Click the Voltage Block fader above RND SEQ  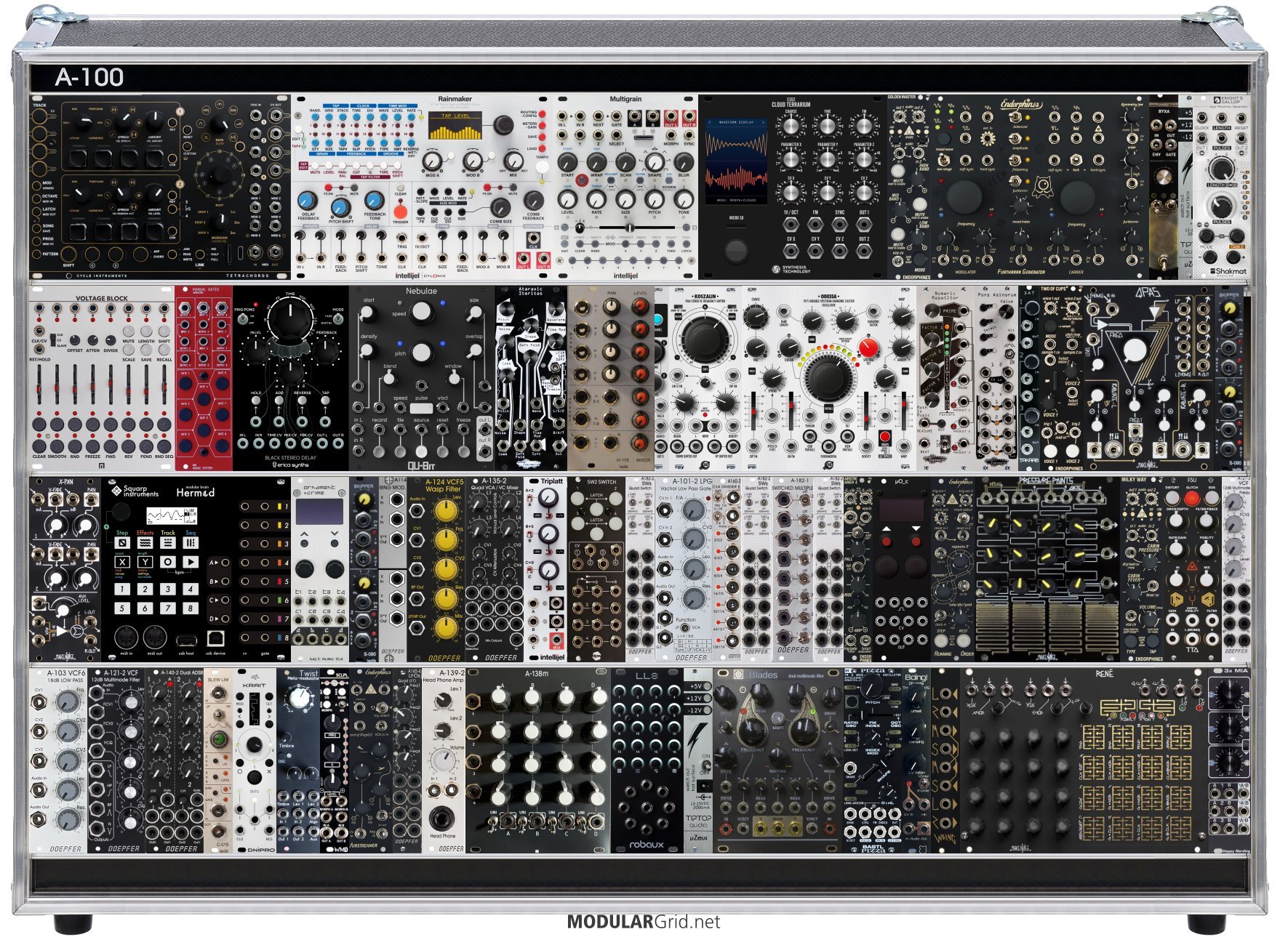click(164, 385)
